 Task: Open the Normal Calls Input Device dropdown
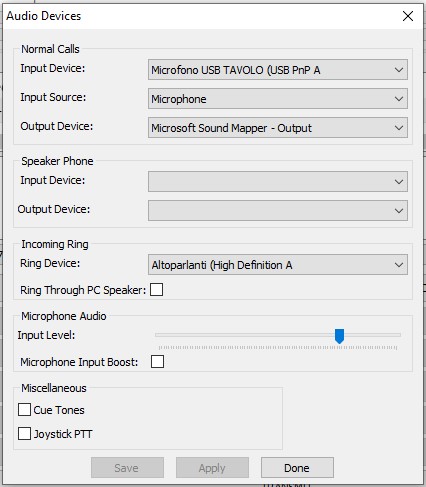[278, 70]
